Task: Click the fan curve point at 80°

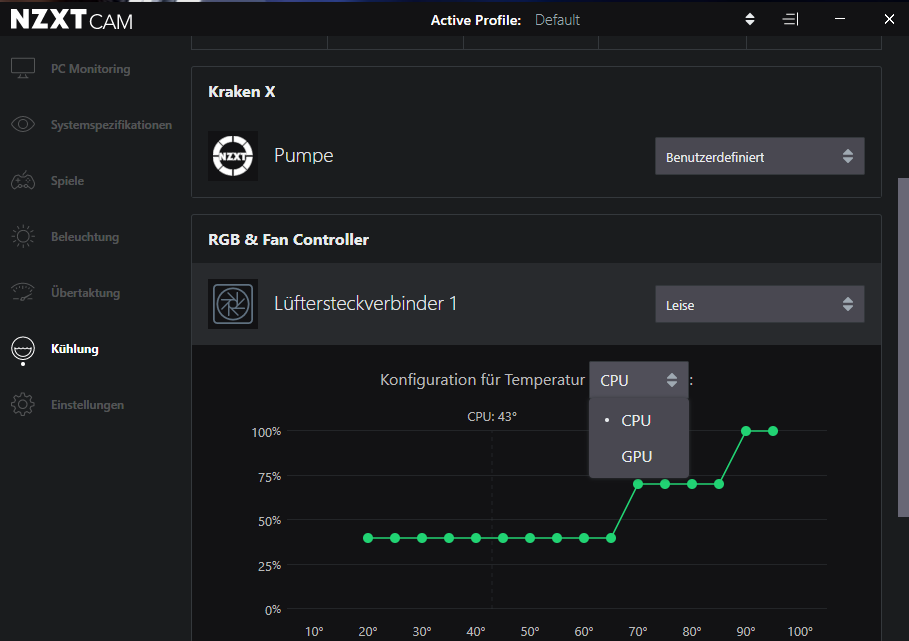Action: tap(692, 484)
